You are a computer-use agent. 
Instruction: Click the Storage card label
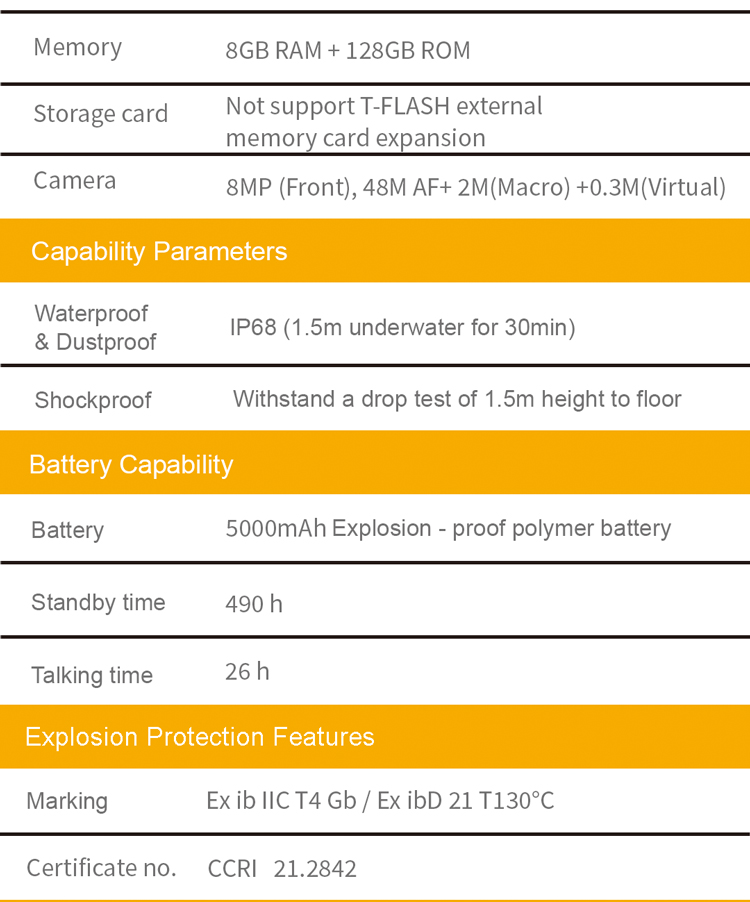[100, 113]
